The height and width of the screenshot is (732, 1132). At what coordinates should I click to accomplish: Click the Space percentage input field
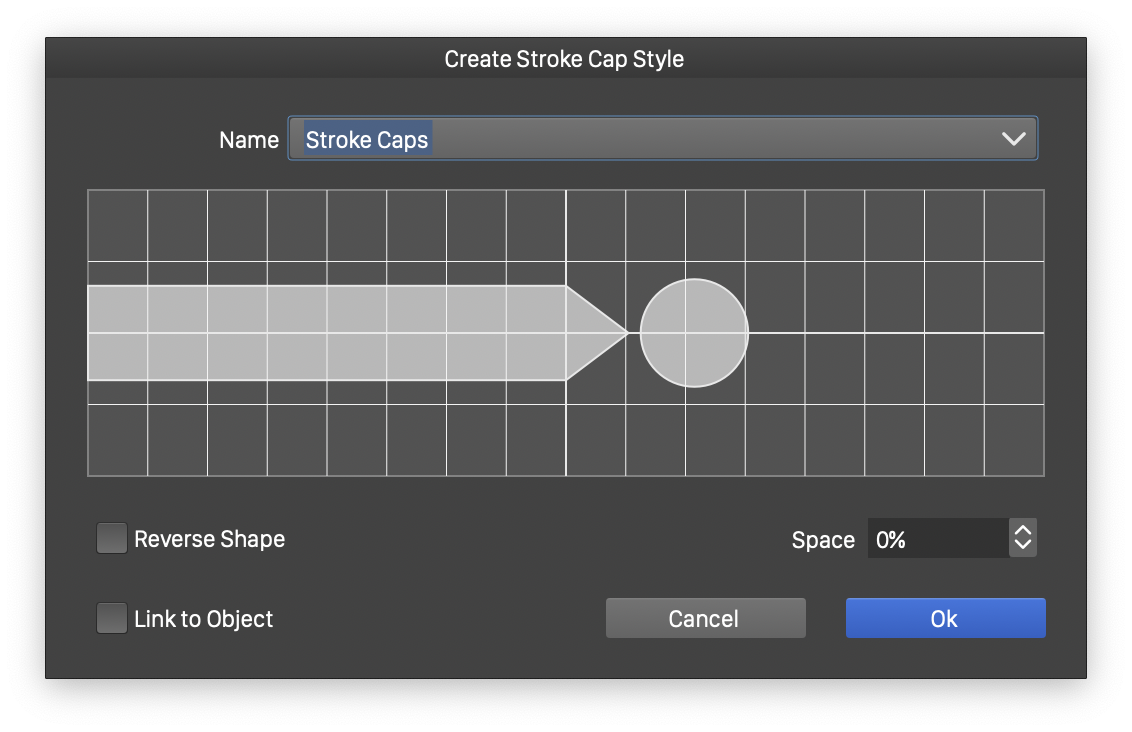tap(936, 539)
